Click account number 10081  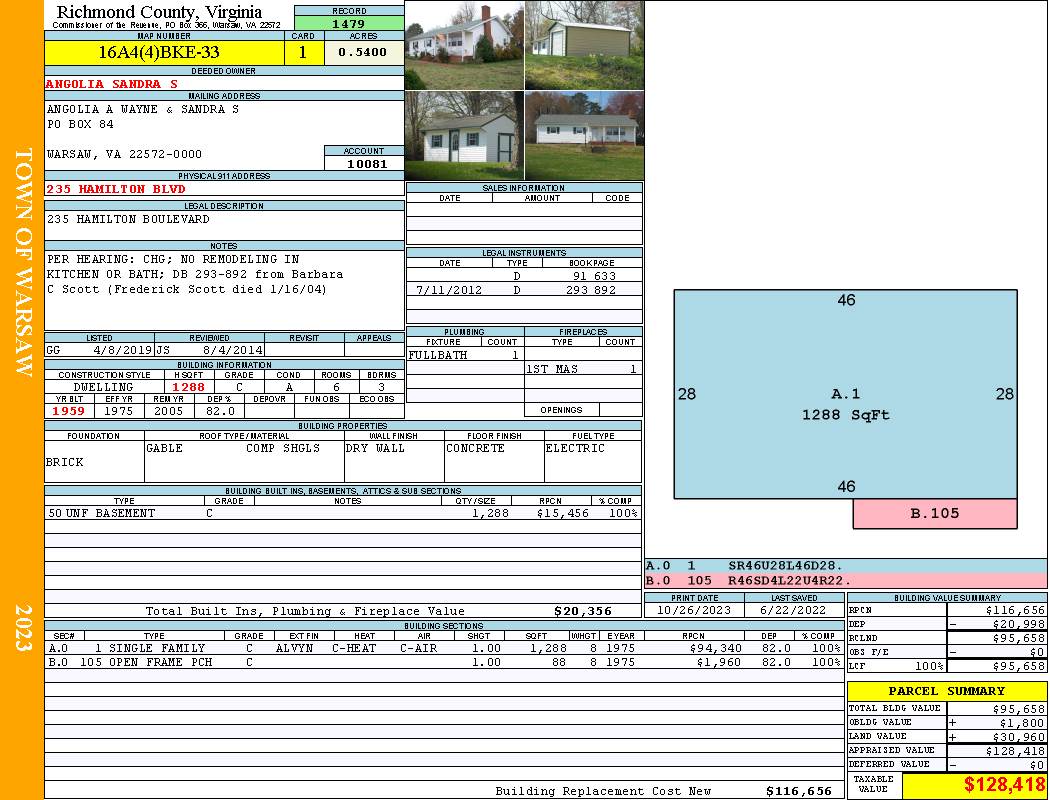(x=367, y=163)
